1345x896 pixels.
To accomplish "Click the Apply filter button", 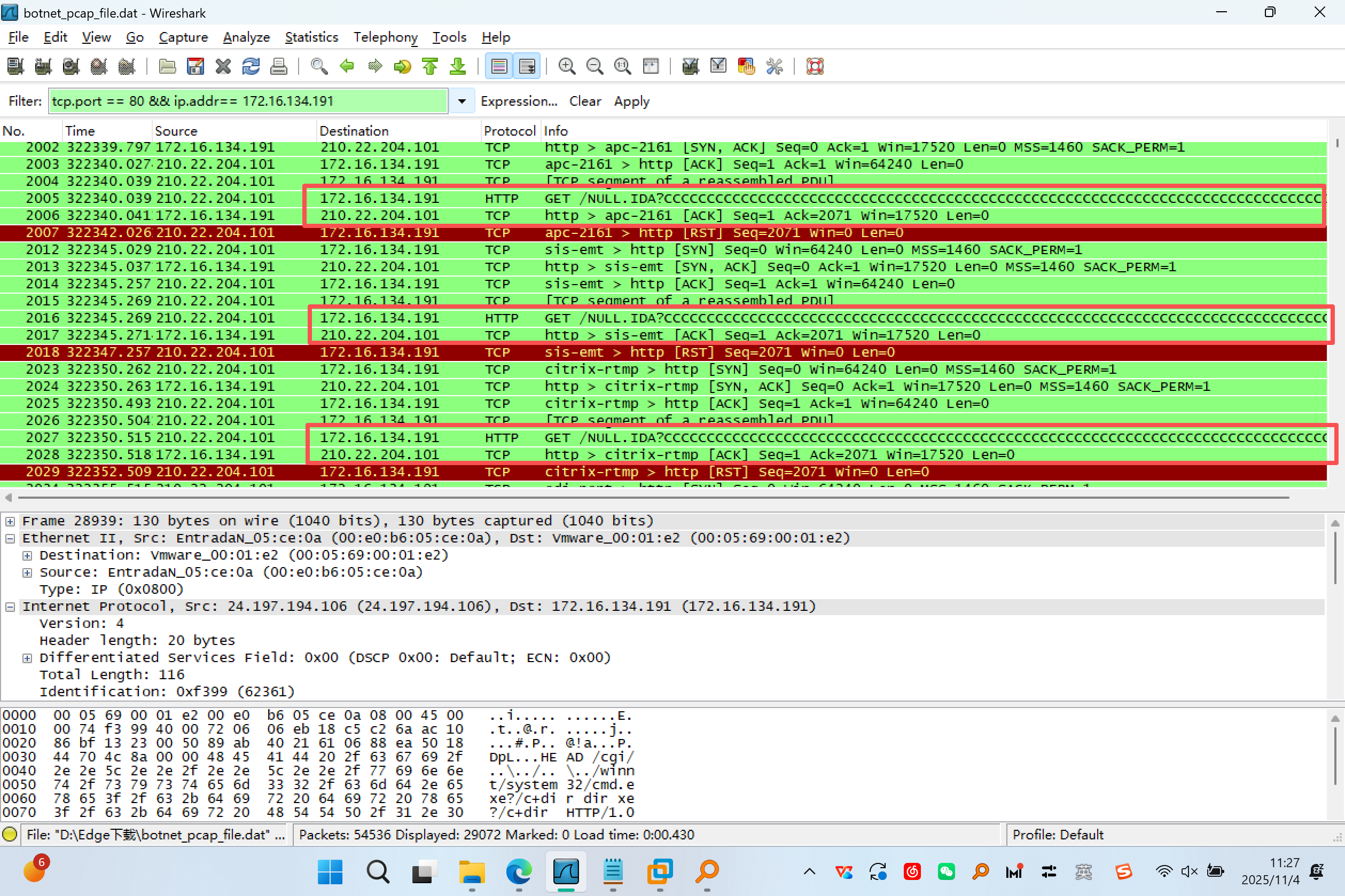I will click(631, 101).
